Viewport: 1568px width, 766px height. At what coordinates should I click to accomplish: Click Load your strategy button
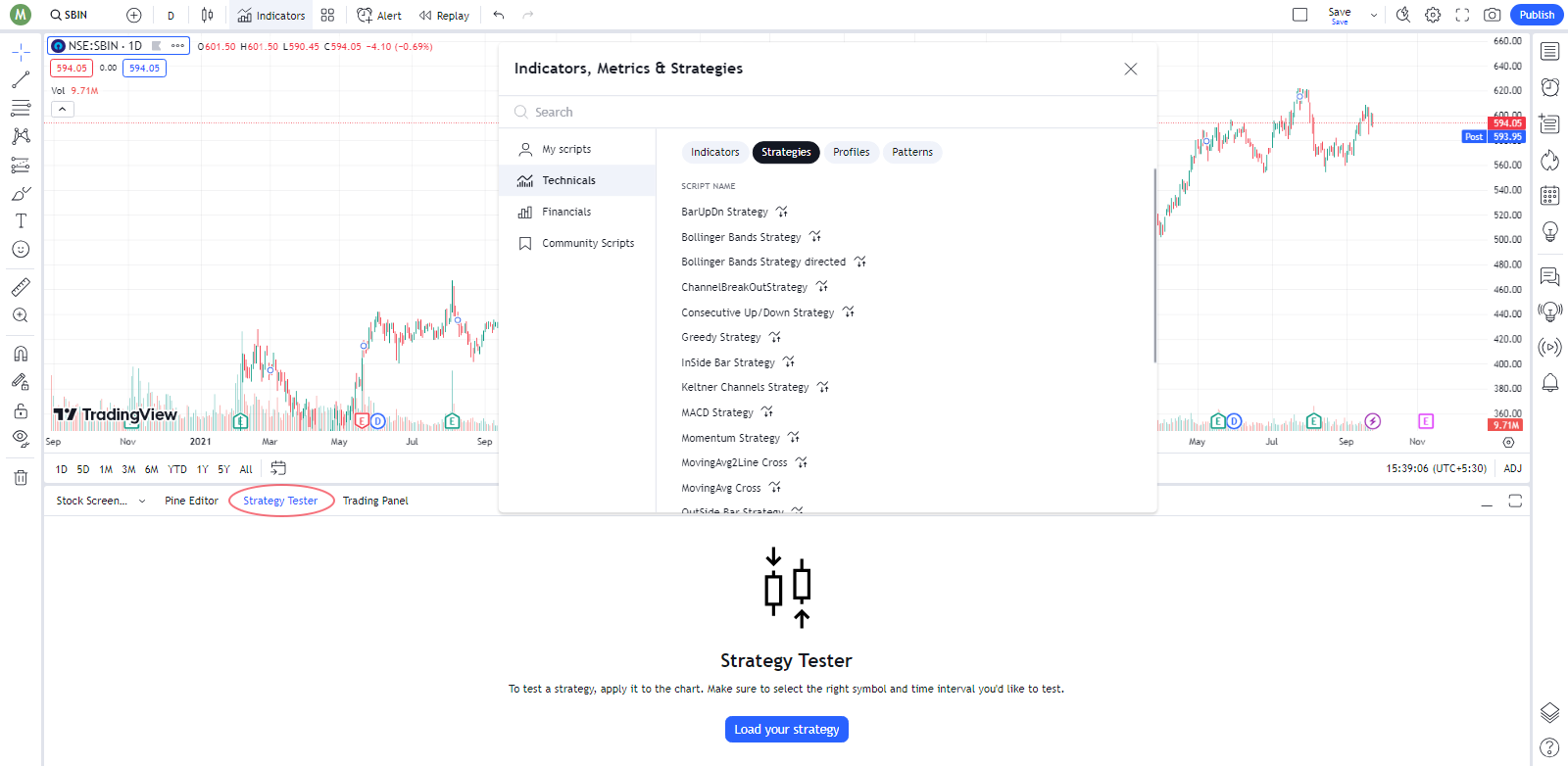coord(787,729)
